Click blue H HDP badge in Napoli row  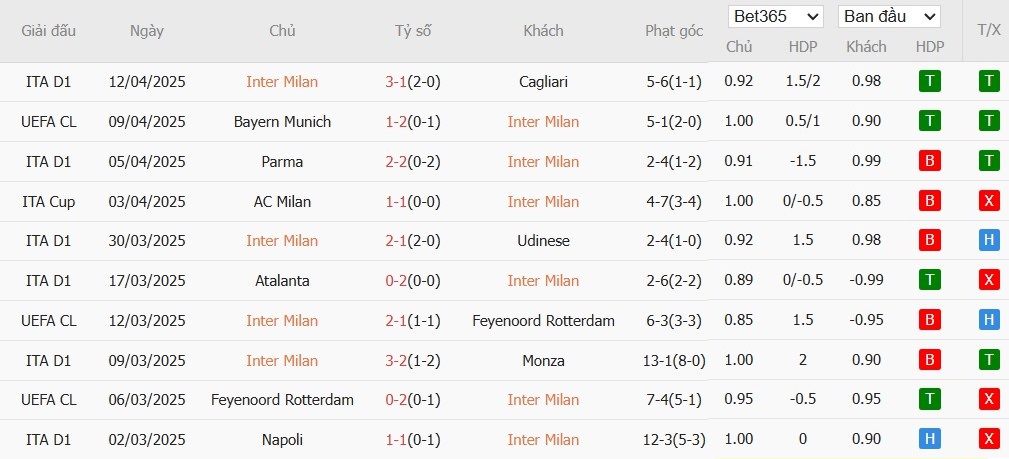930,440
